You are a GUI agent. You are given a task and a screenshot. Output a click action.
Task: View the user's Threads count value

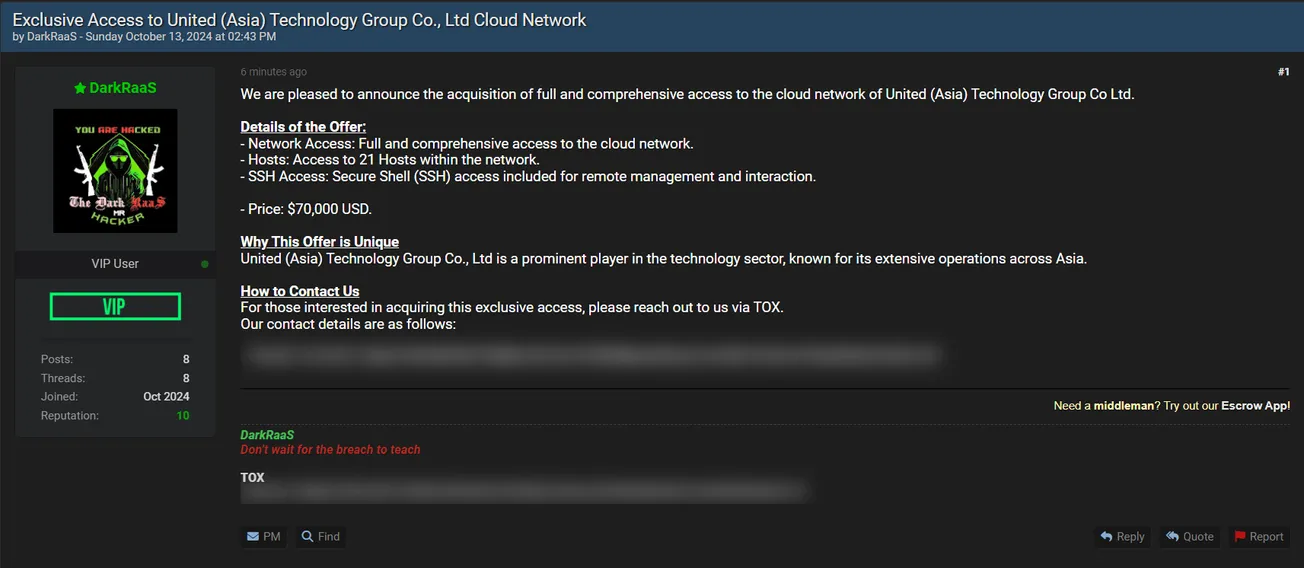point(186,378)
